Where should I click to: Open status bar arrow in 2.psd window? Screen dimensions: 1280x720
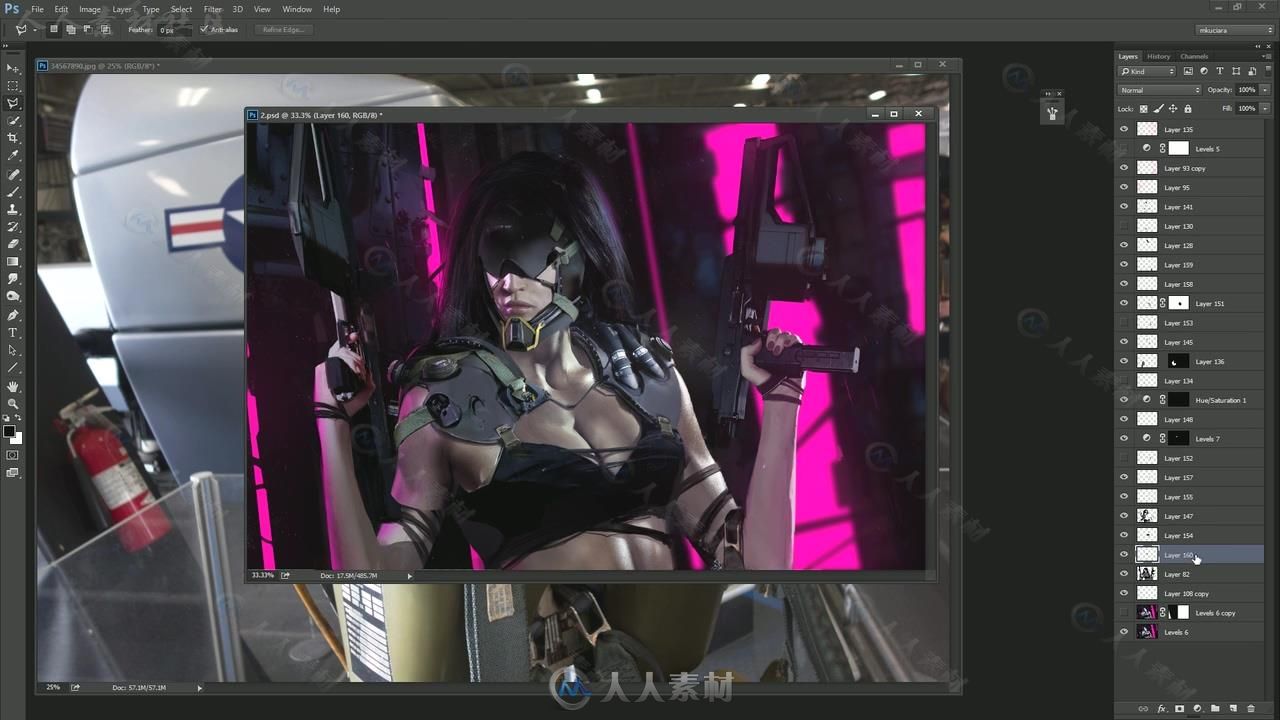click(409, 576)
